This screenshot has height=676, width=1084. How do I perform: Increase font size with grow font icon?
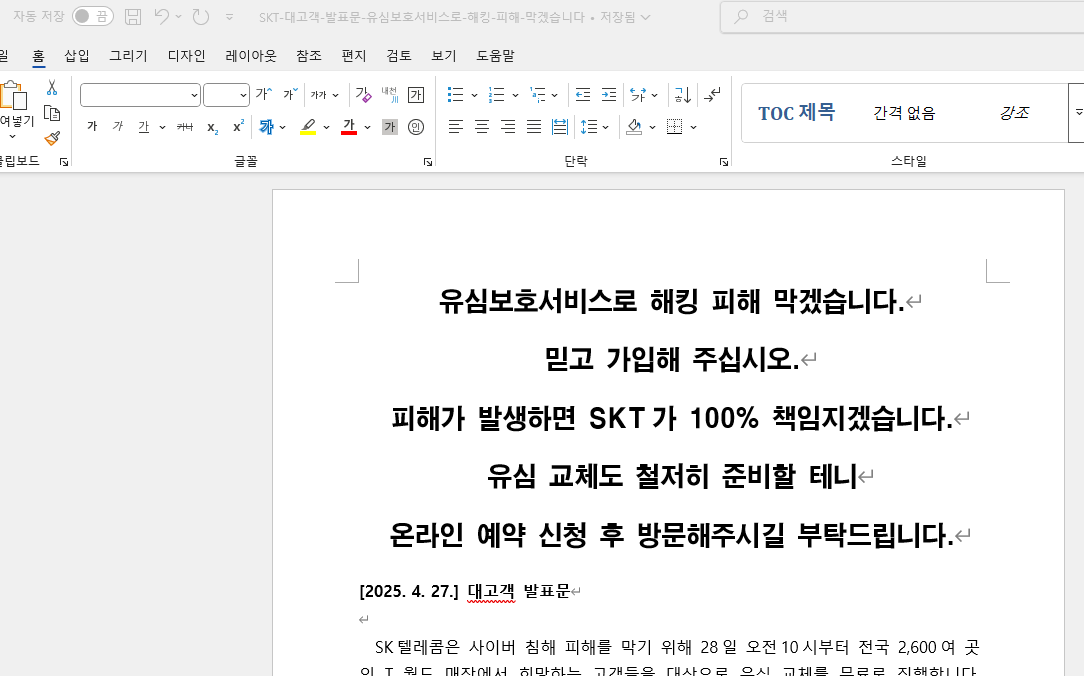[x=264, y=94]
